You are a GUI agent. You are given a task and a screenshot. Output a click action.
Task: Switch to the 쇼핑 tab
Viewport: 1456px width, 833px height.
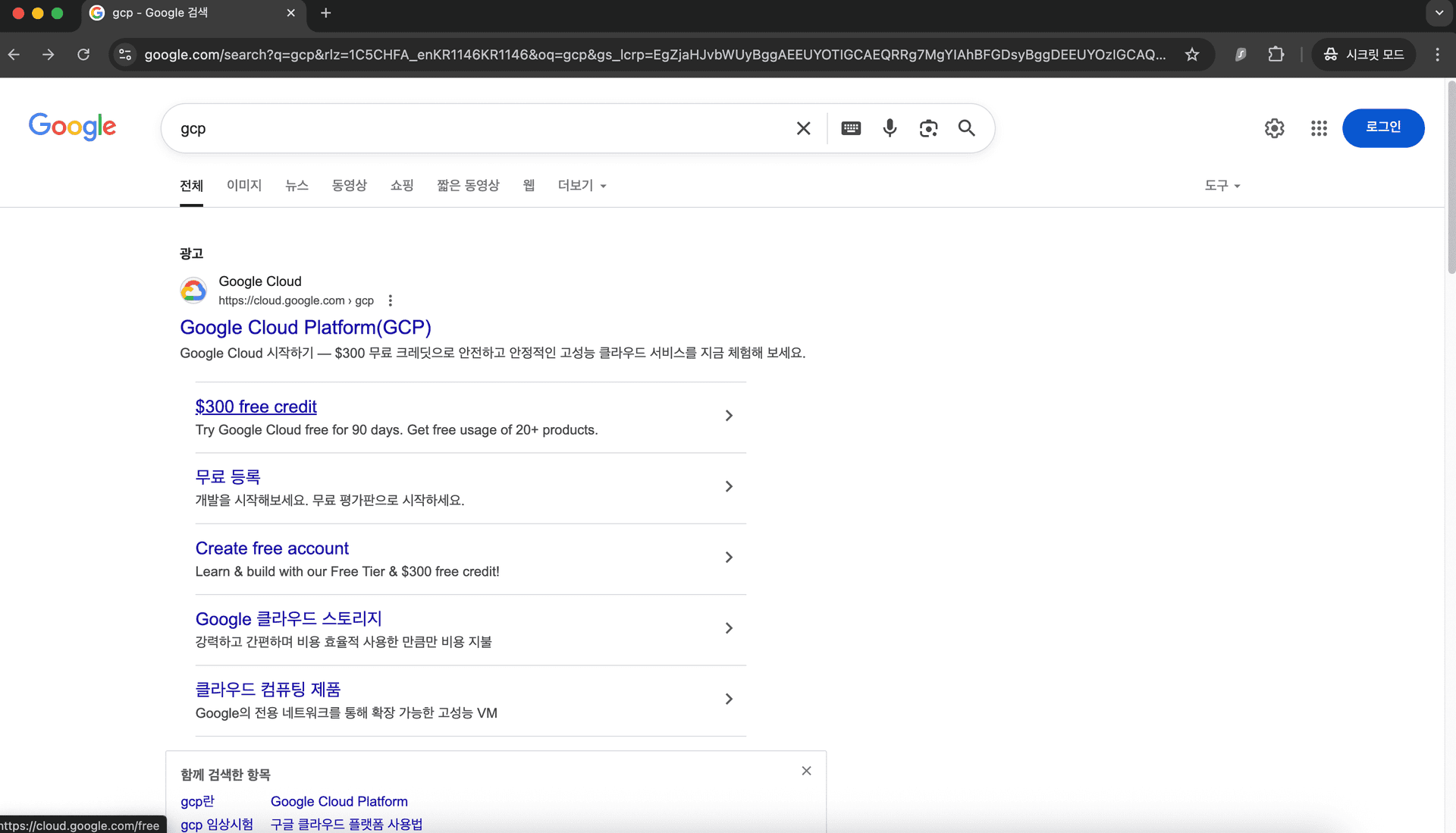(402, 185)
